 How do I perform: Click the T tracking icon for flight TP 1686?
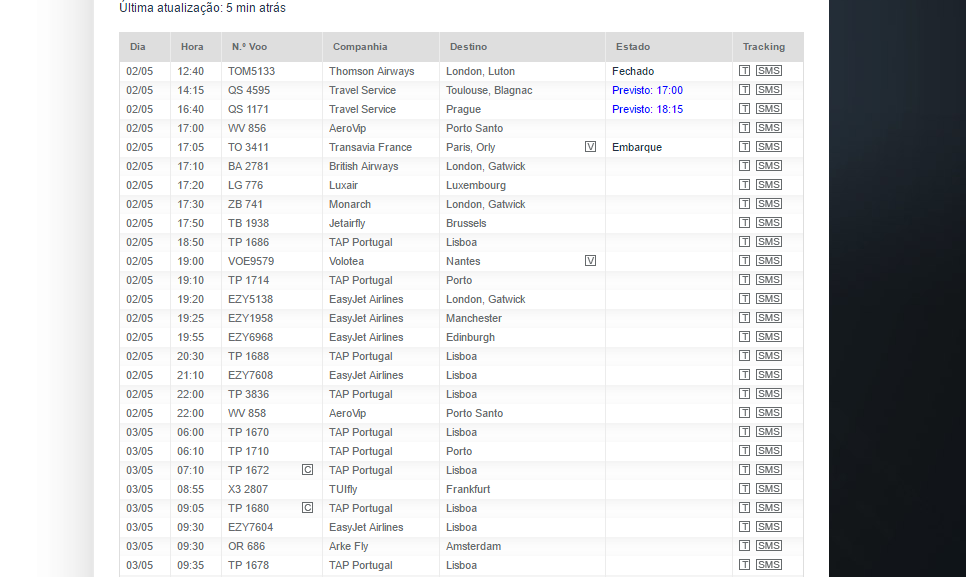pyautogui.click(x=744, y=242)
